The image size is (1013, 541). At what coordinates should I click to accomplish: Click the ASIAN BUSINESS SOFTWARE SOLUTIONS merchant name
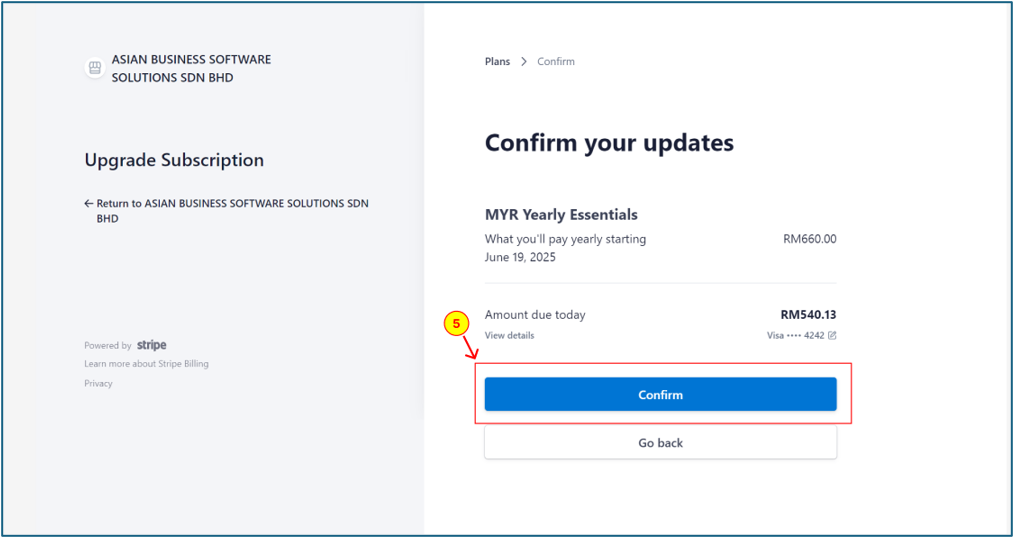pyautogui.click(x=191, y=69)
